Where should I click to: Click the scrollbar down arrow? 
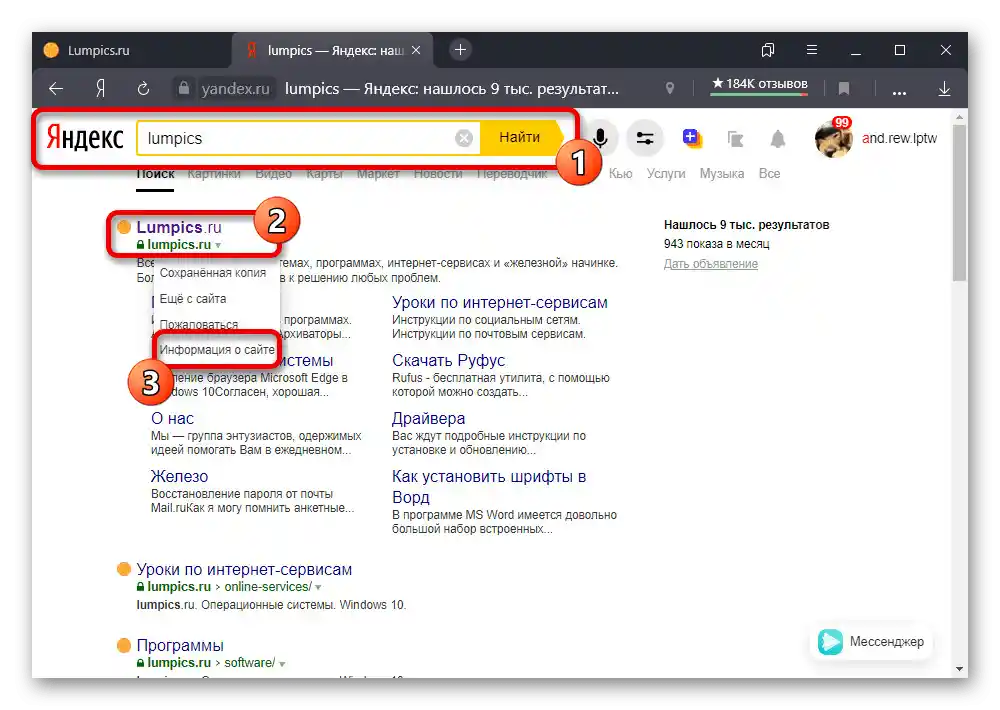point(960,669)
